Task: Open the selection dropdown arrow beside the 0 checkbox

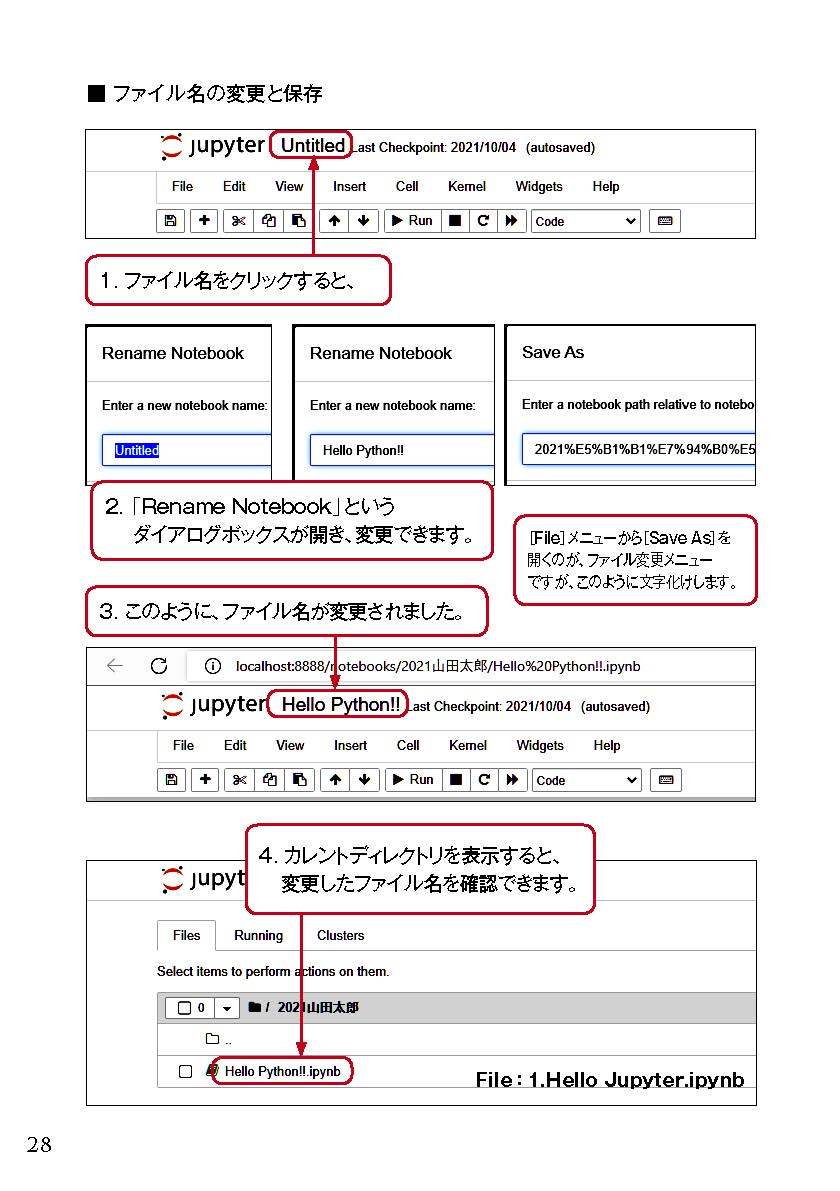Action: click(227, 1008)
